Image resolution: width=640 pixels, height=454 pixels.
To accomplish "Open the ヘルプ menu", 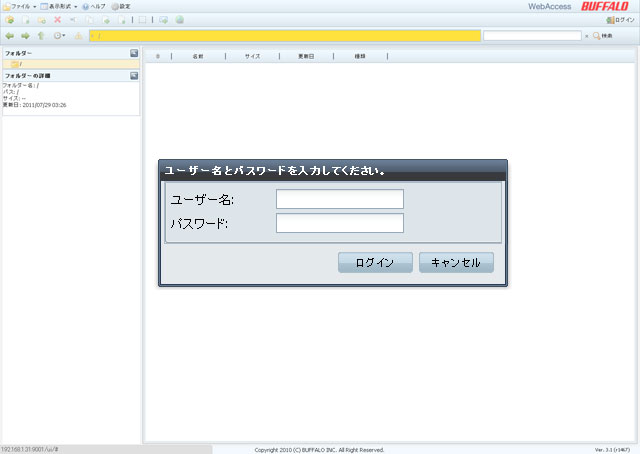I will [94, 6].
